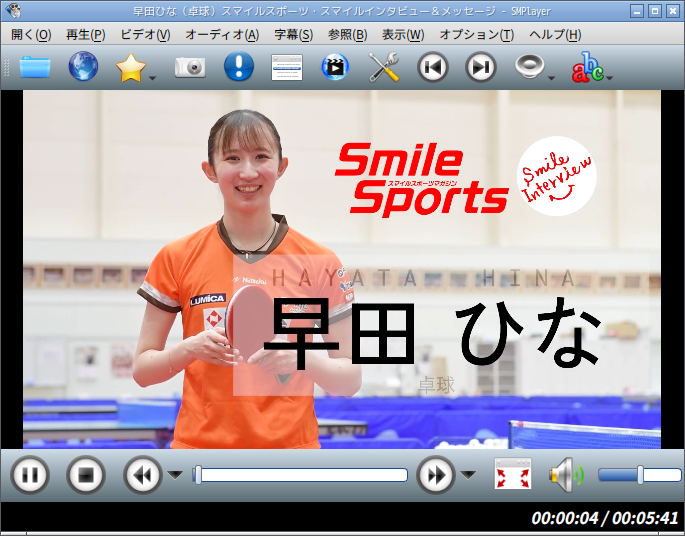Screen dimensions: 685x536
Task: Click the volume slider
Action: 640,475
